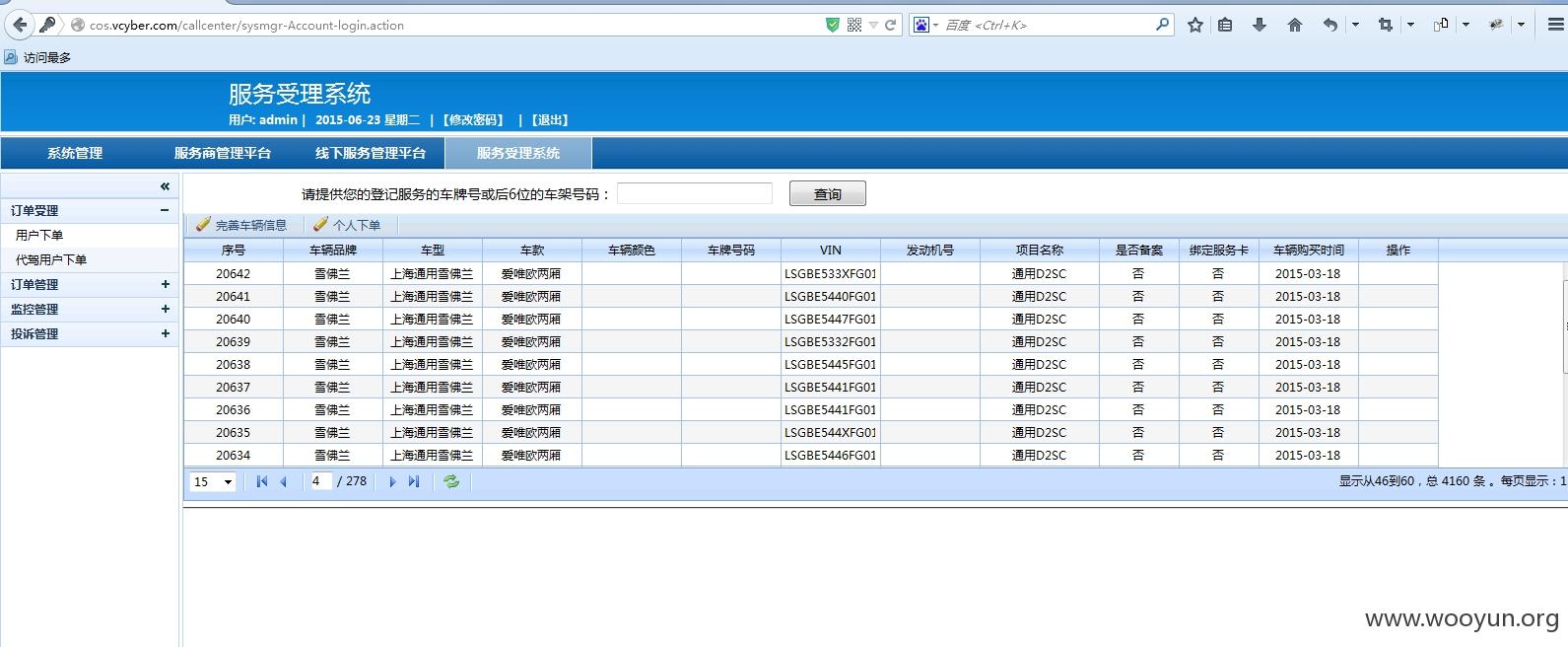1568x647 pixels.
Task: Select row with 序号 20634
Action: tap(810, 455)
